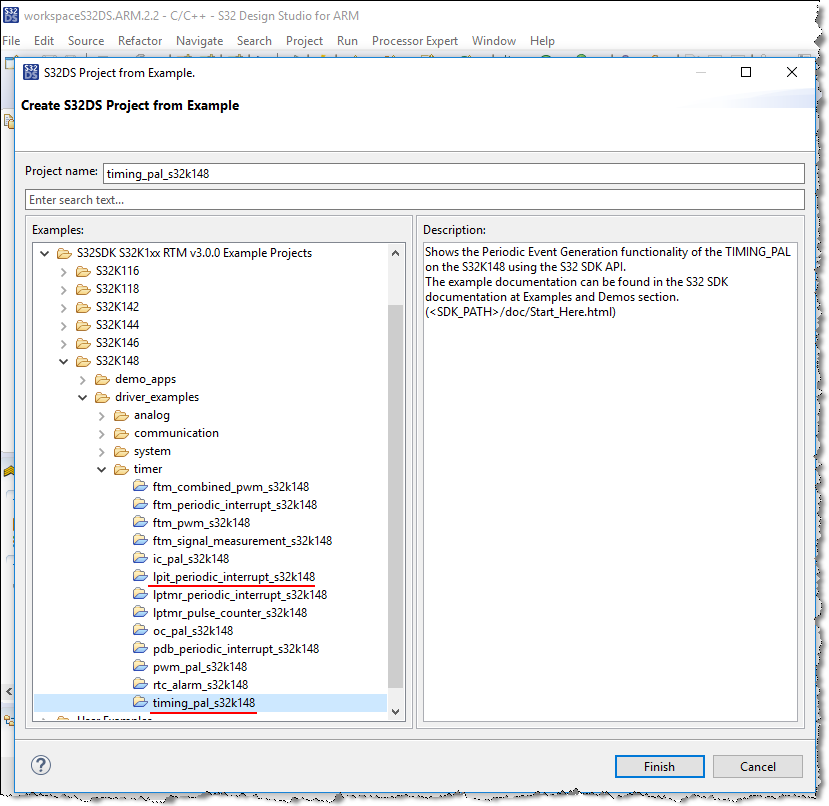This screenshot has height=806, width=829.
Task: Select the analog folder icon
Action: click(x=121, y=415)
